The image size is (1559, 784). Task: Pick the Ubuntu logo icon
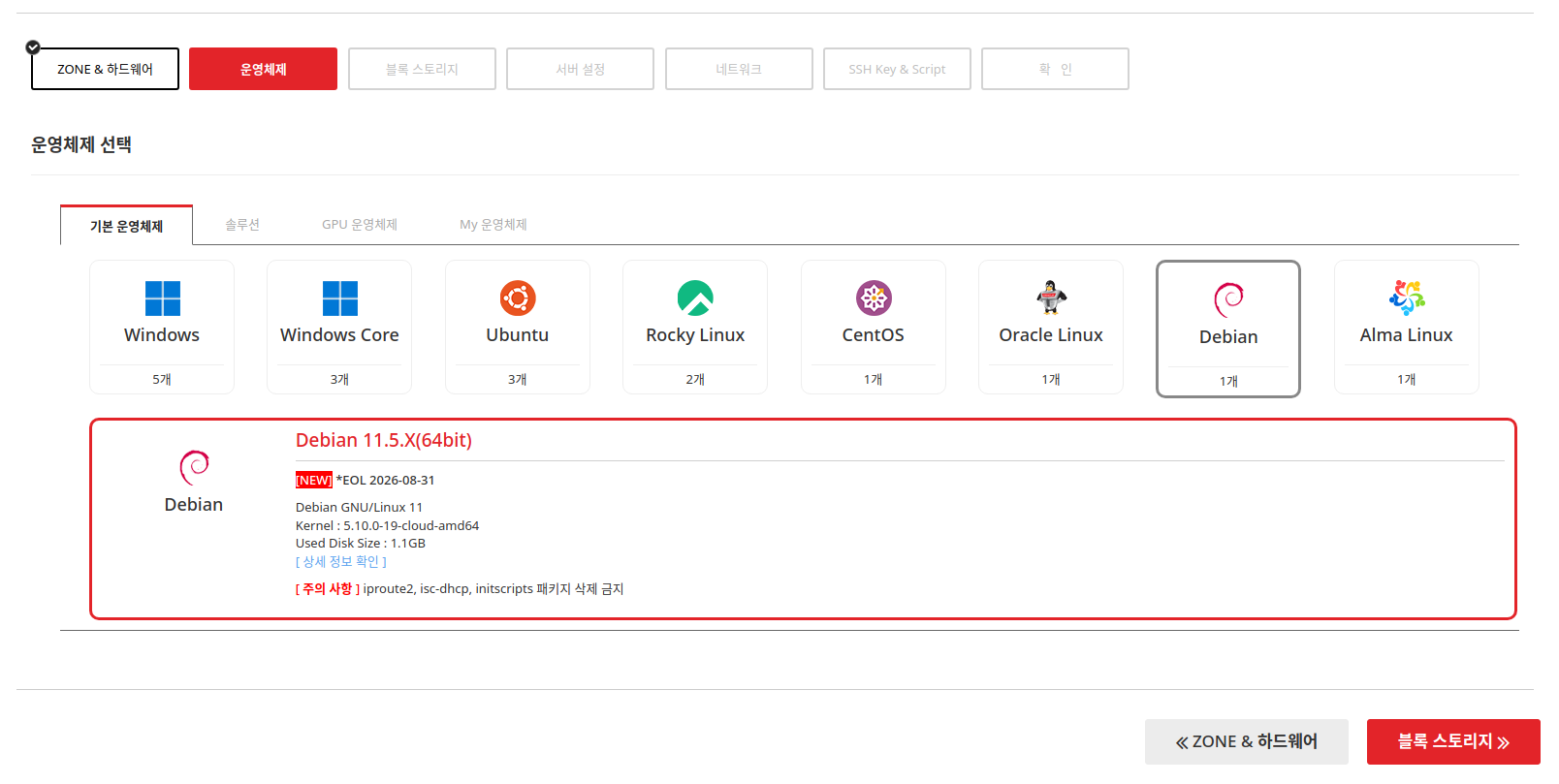pyautogui.click(x=518, y=298)
